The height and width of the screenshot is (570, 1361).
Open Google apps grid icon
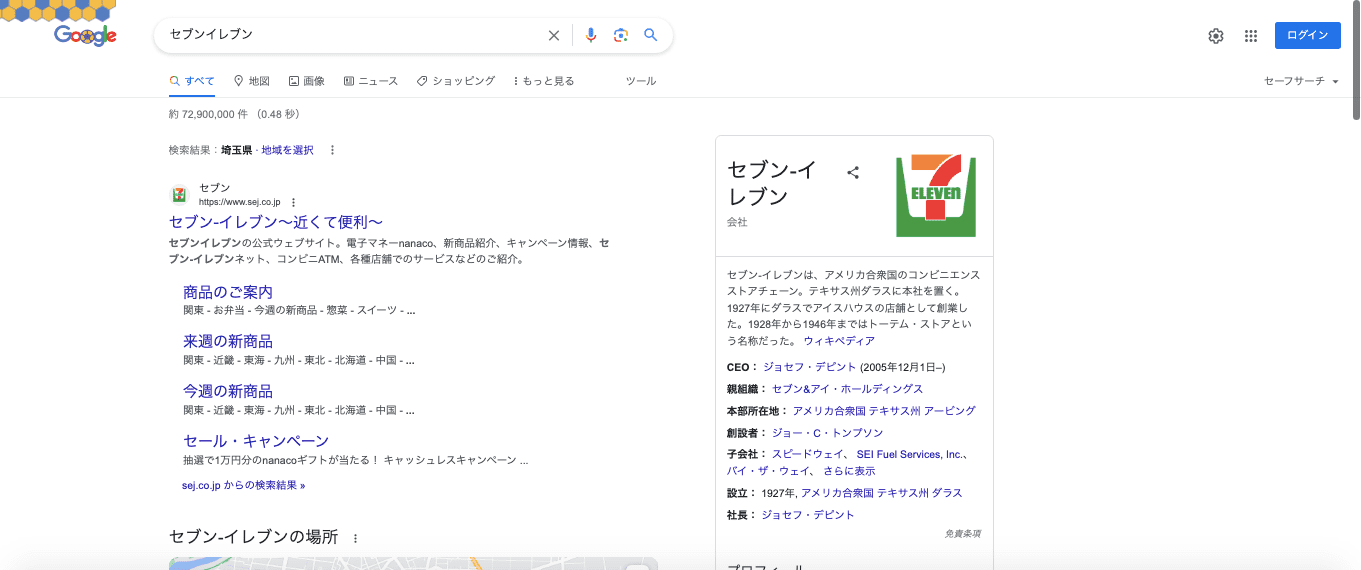1251,36
